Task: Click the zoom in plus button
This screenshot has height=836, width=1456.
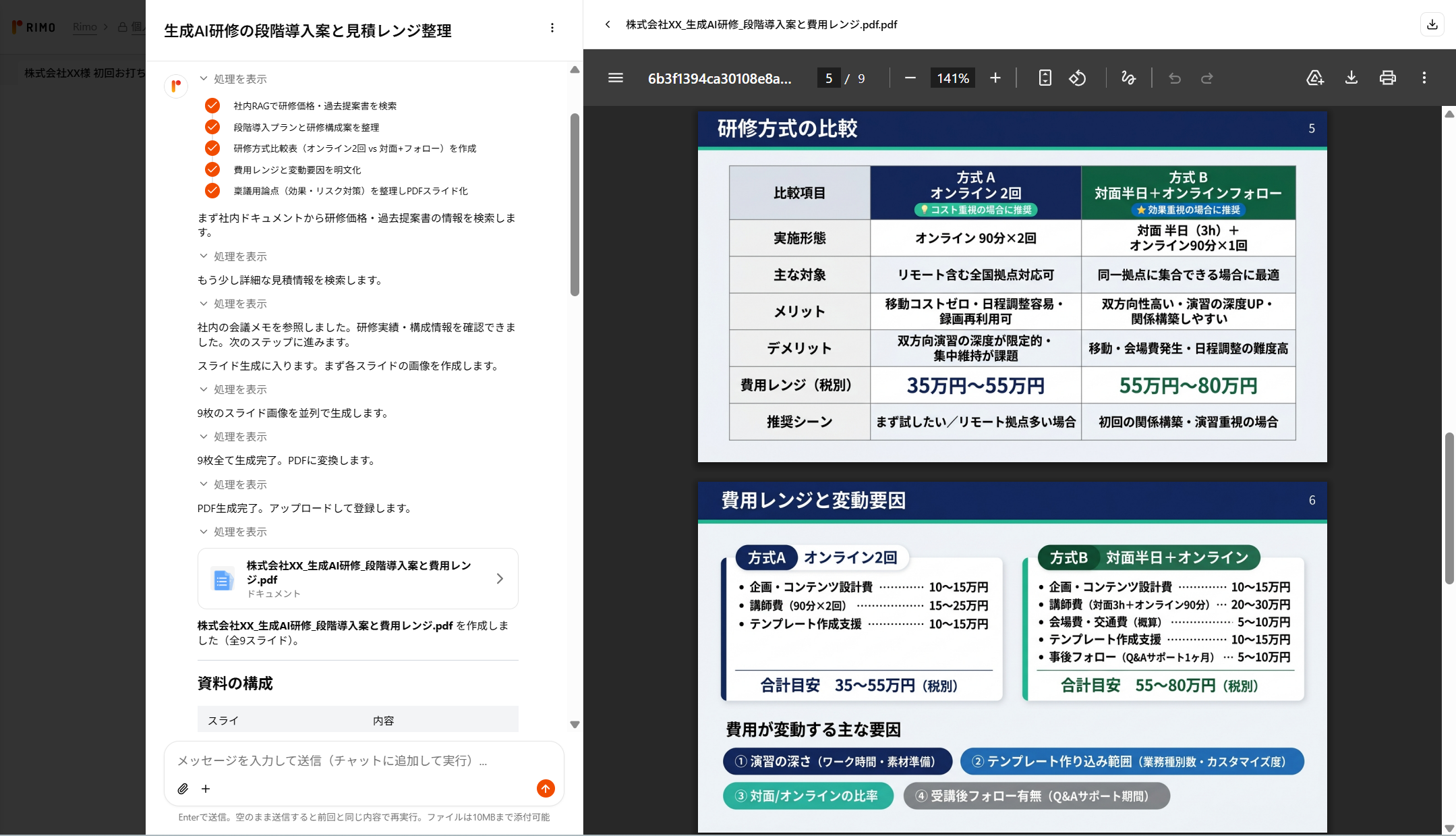Action: tap(995, 78)
